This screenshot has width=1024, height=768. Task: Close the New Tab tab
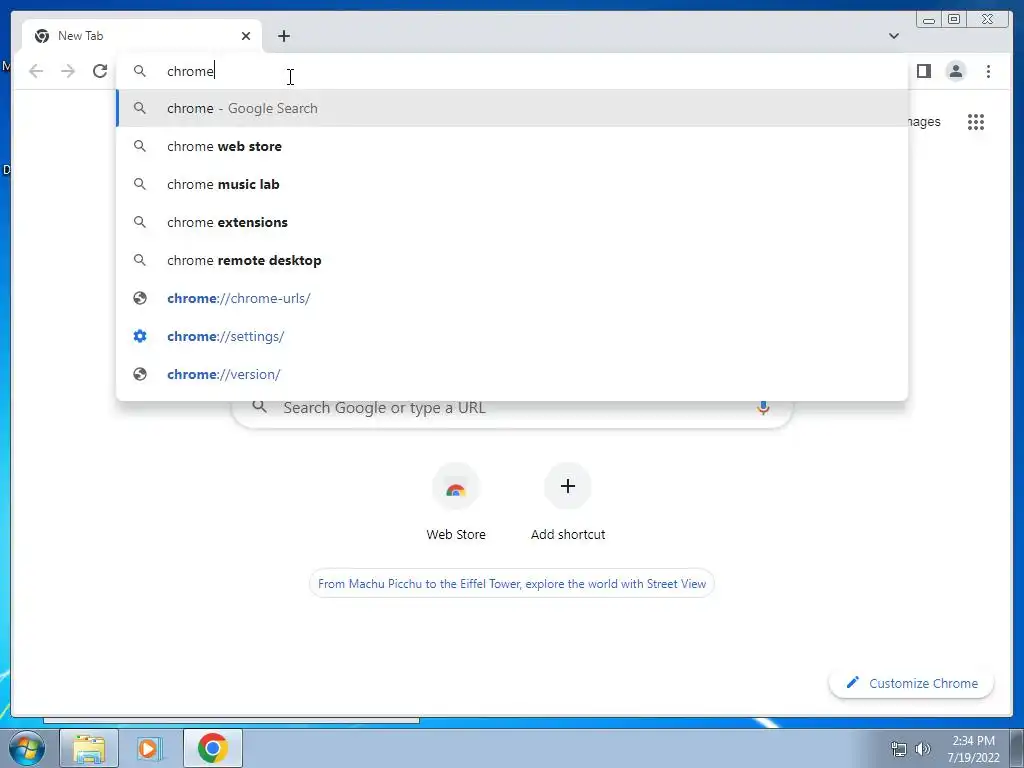tap(246, 36)
